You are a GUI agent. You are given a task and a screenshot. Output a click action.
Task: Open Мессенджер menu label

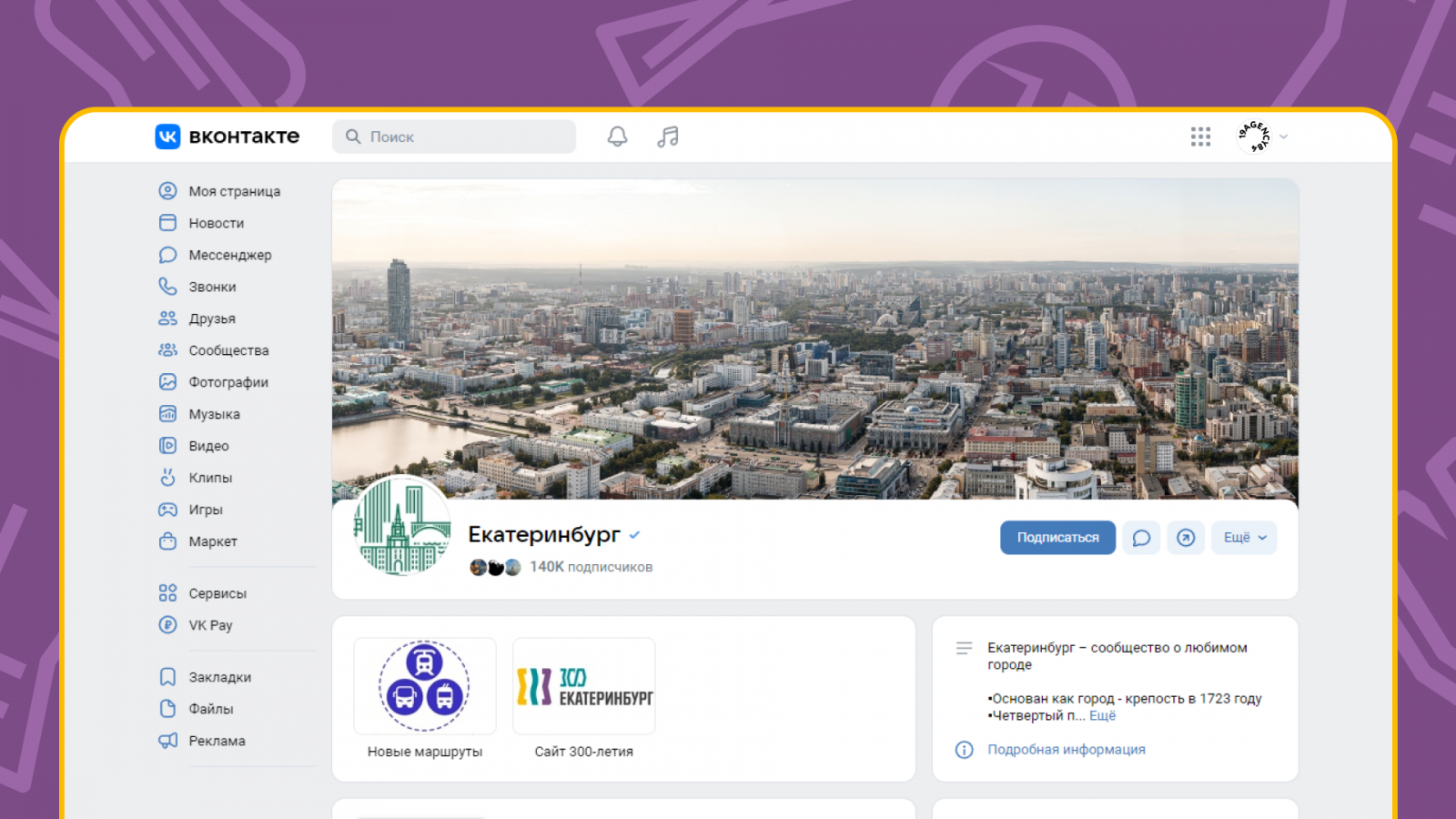coord(230,255)
